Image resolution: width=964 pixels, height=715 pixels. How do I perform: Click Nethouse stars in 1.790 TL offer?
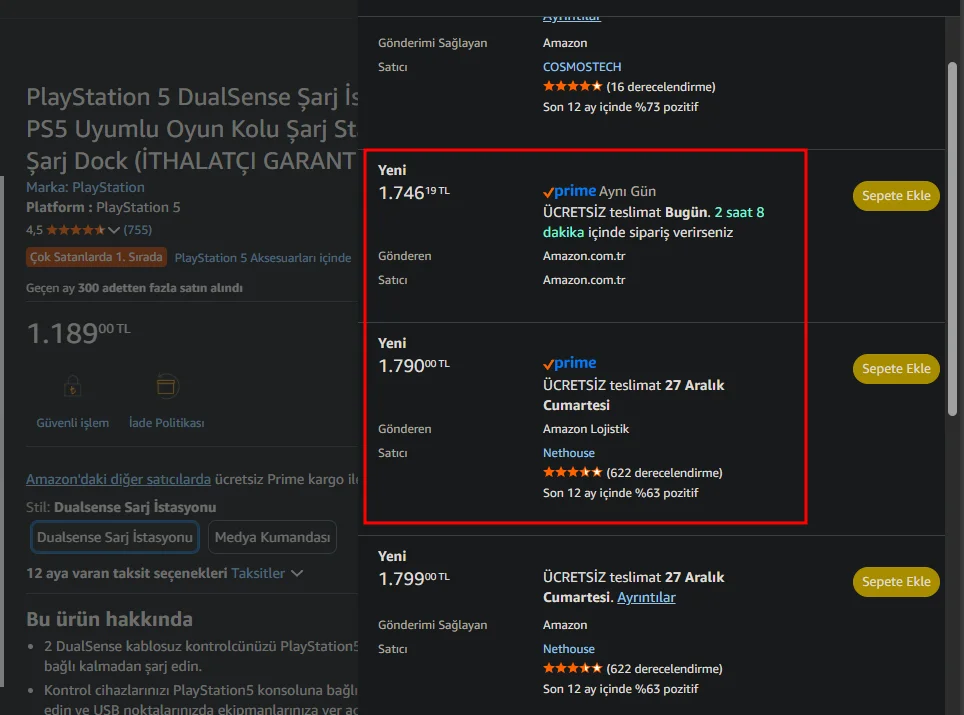pyautogui.click(x=572, y=473)
